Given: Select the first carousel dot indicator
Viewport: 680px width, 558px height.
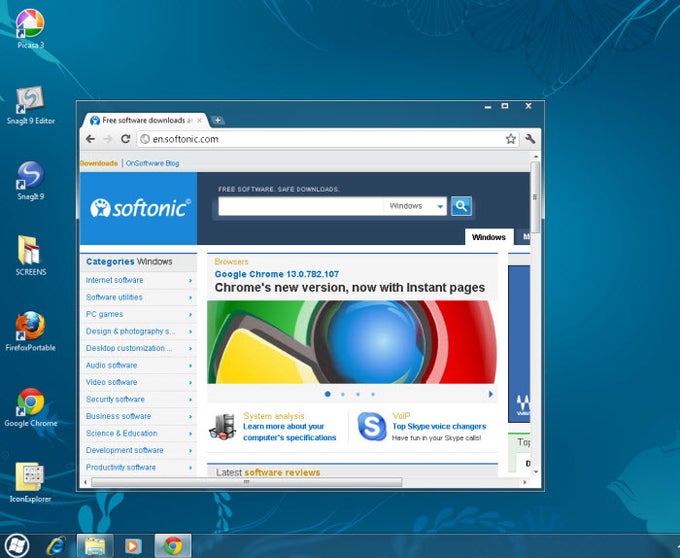Looking at the screenshot, I should 327,394.
